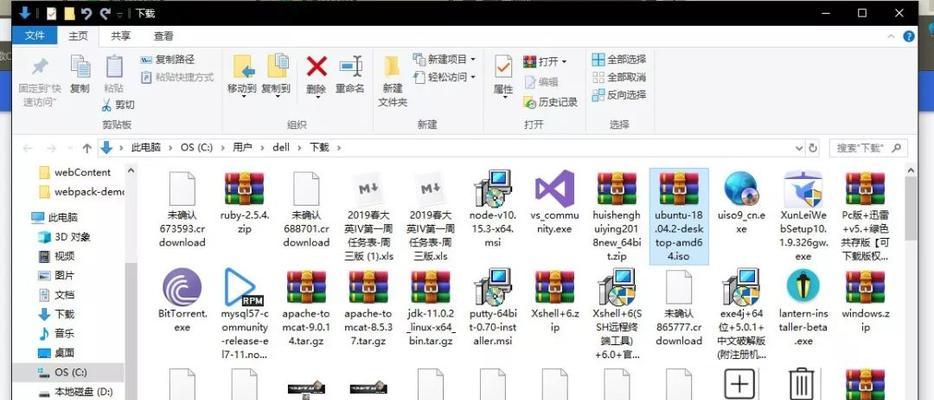The image size is (934, 400).
Task: Collapse the ribbon with the chevron
Action: click(891, 36)
